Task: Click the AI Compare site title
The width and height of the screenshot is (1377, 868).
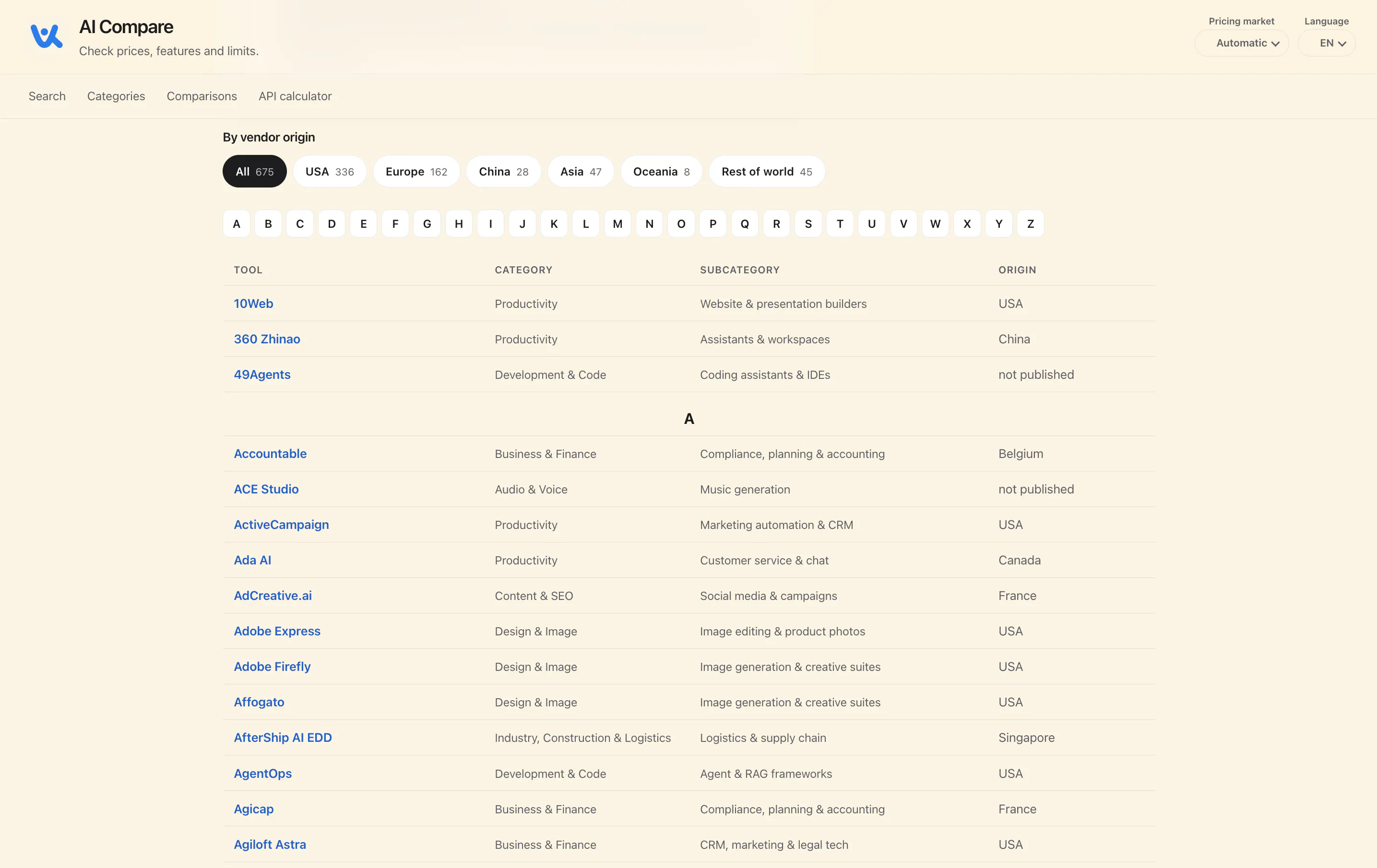Action: click(x=126, y=27)
